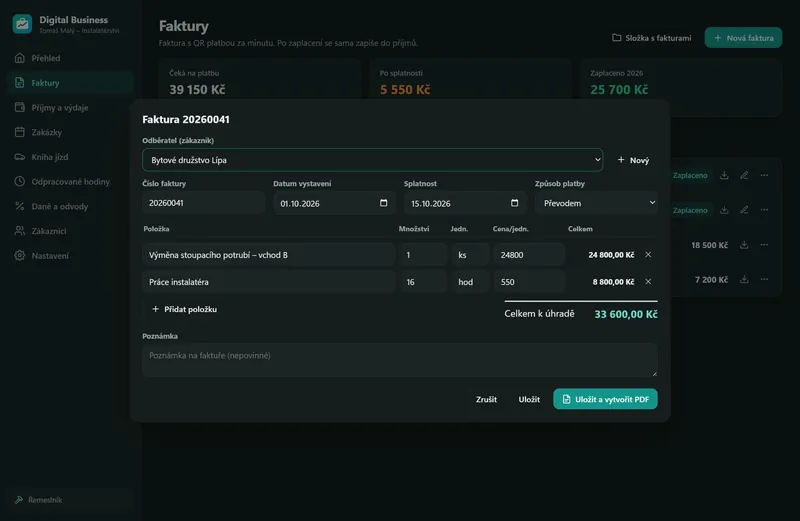
Task: Edit second Zaplaceno invoice with pencil icon
Action: pyautogui.click(x=744, y=210)
